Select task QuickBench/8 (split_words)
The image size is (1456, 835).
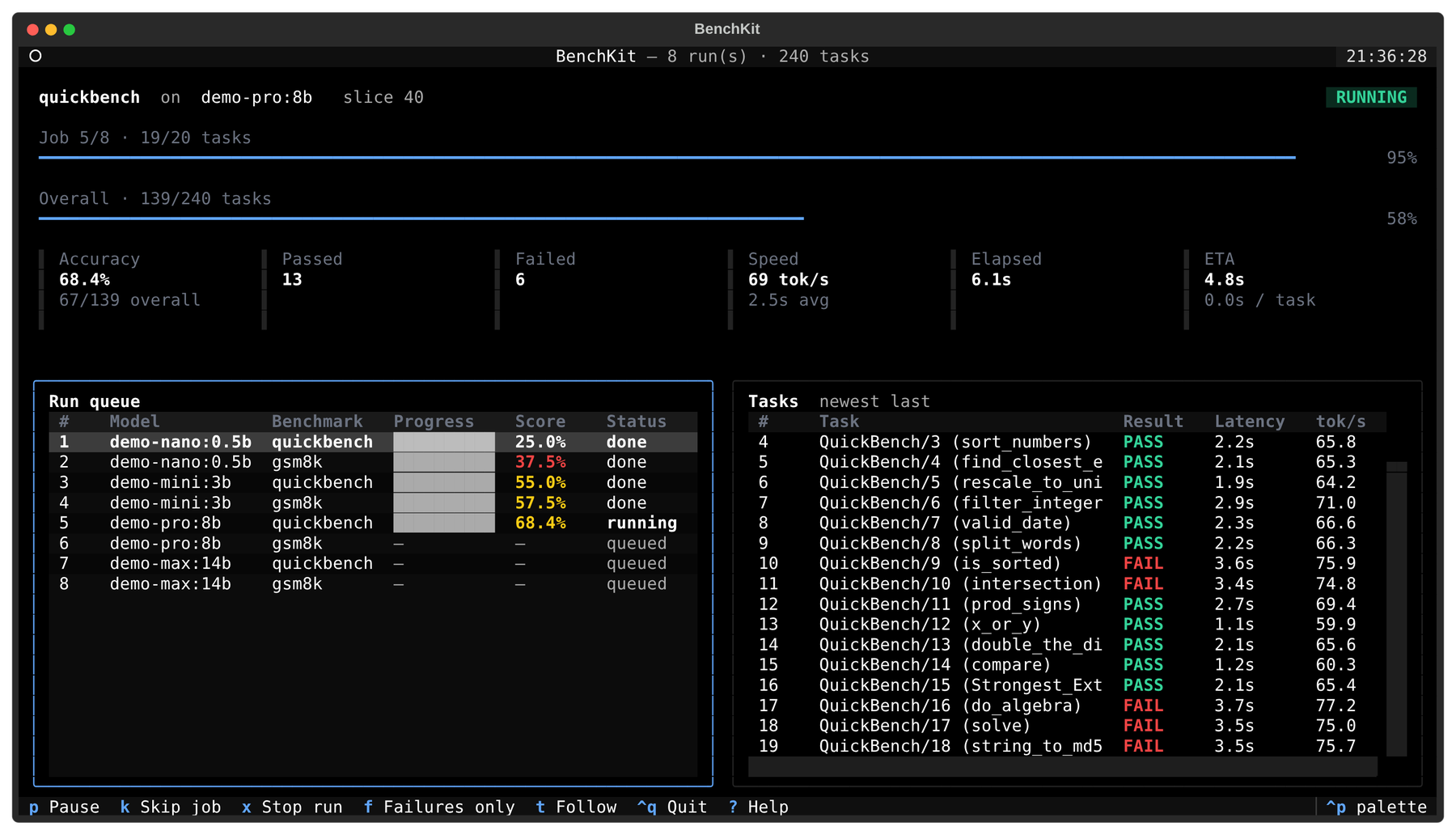(x=1067, y=544)
